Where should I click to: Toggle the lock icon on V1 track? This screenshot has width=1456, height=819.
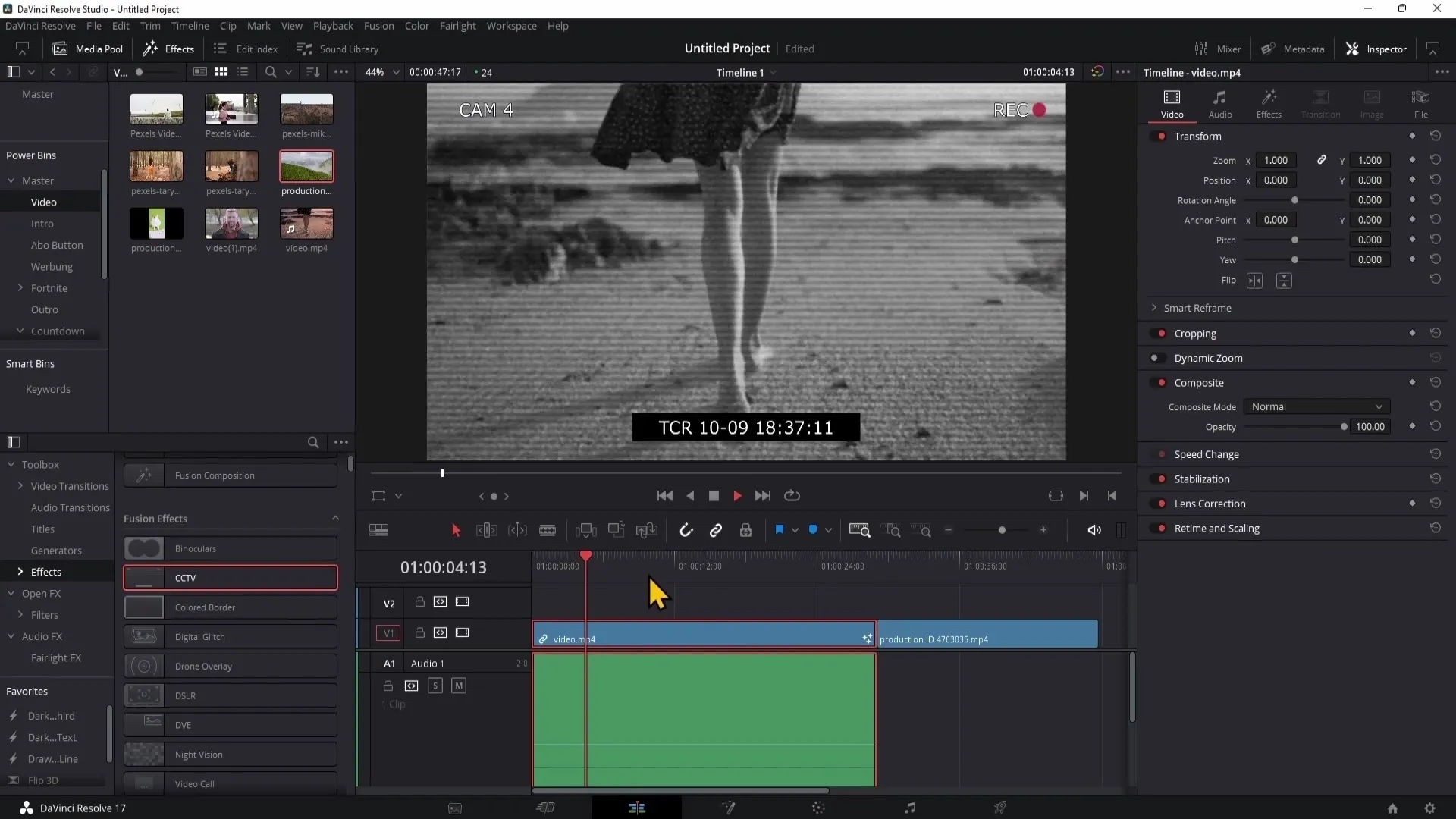[x=419, y=632]
